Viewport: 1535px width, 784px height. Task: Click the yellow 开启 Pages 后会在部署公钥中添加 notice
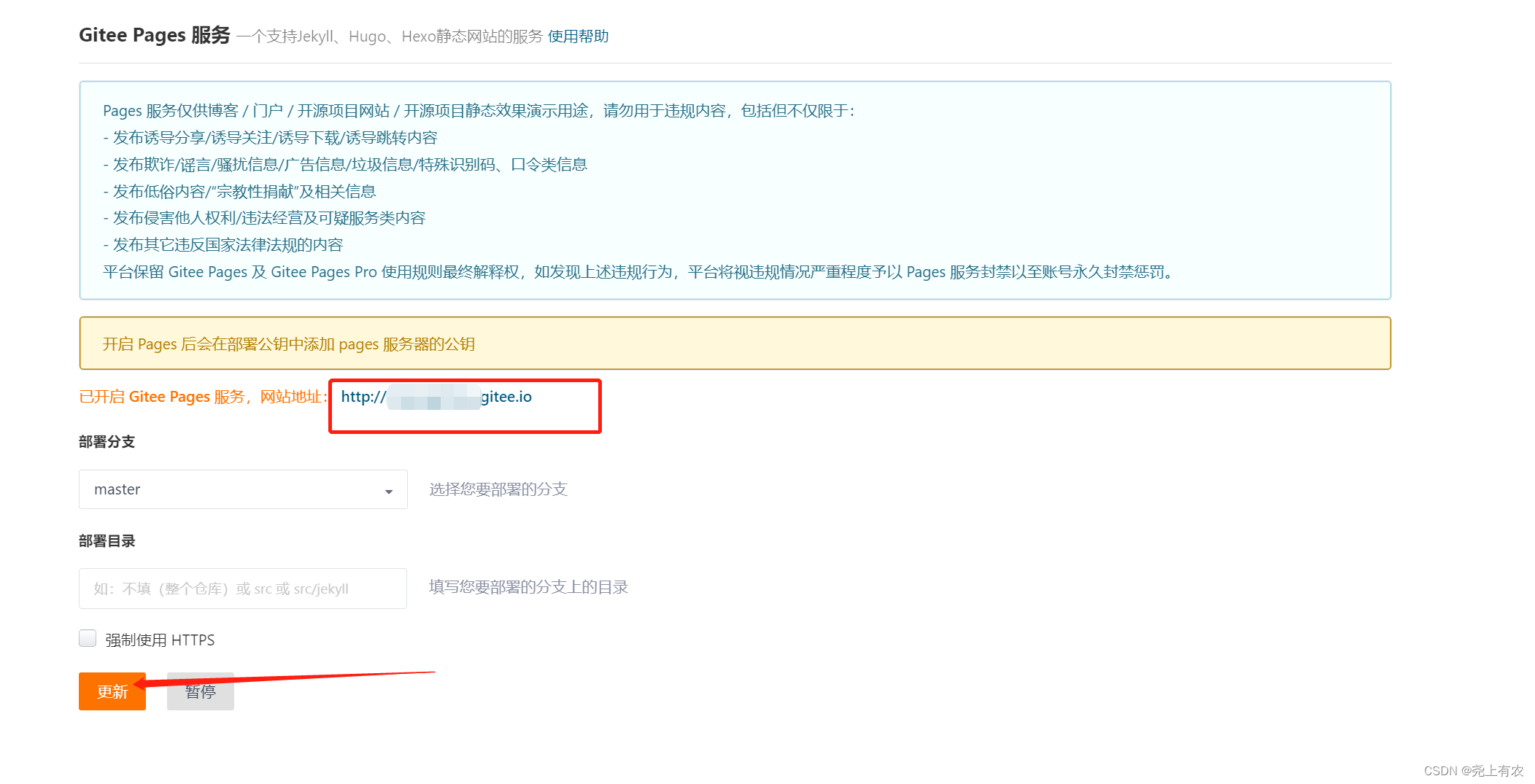click(735, 344)
